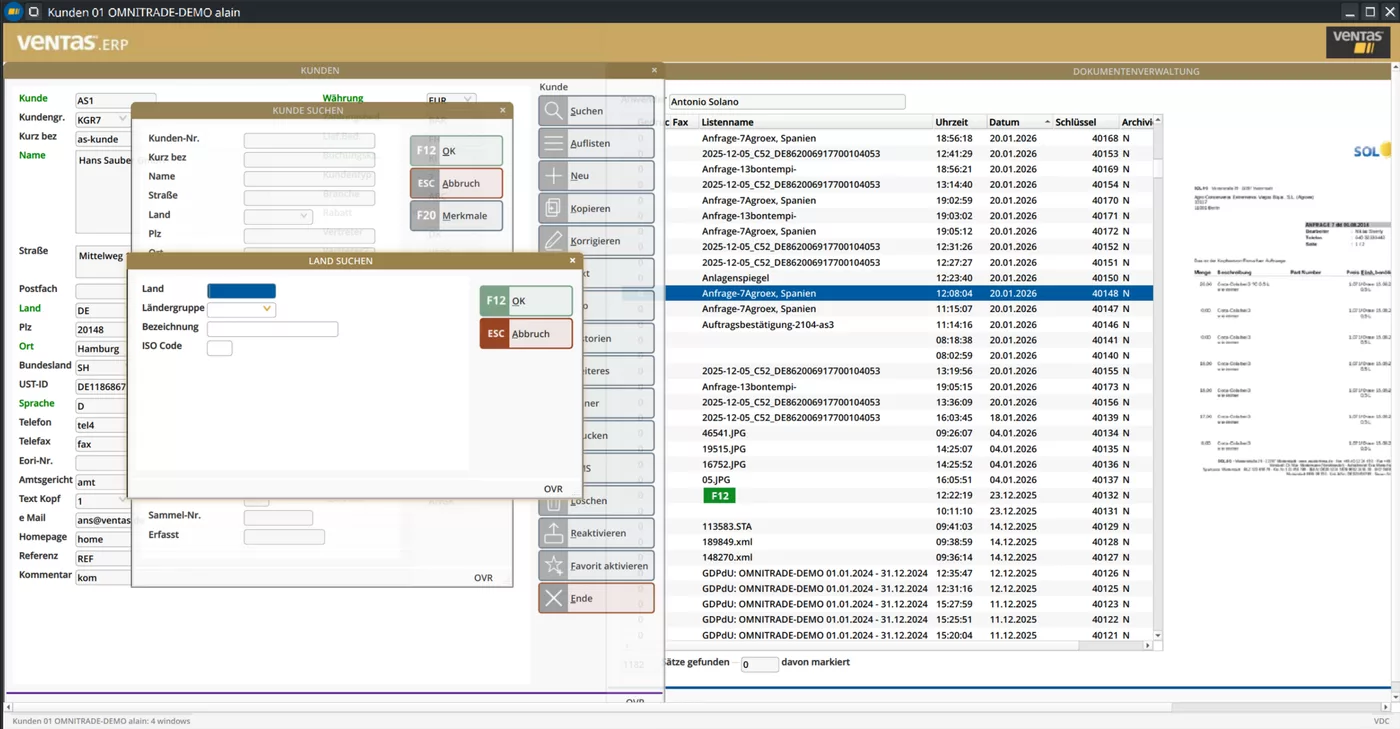Click the davon markiert count field

click(x=759, y=664)
